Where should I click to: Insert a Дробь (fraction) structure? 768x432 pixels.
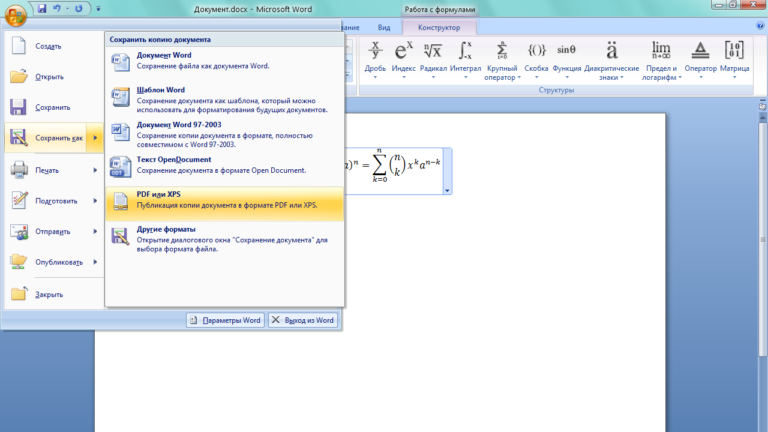click(375, 60)
